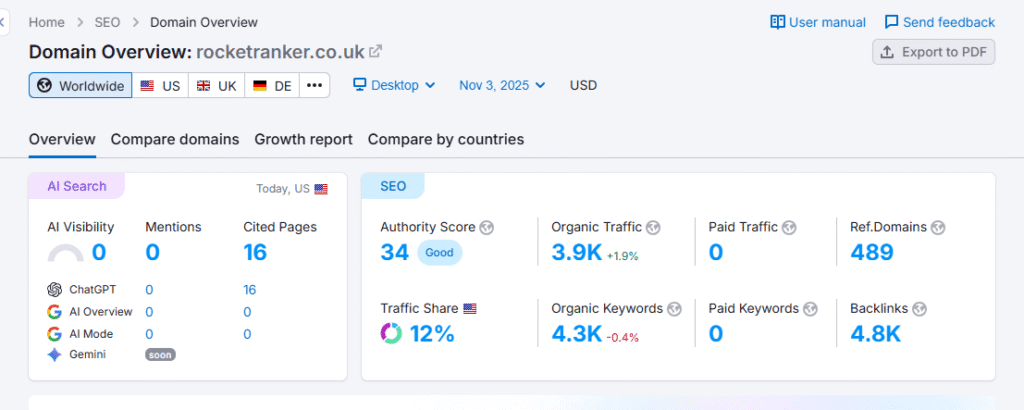Switch to the DE database
Image resolution: width=1024 pixels, height=410 pixels.
[x=272, y=86]
